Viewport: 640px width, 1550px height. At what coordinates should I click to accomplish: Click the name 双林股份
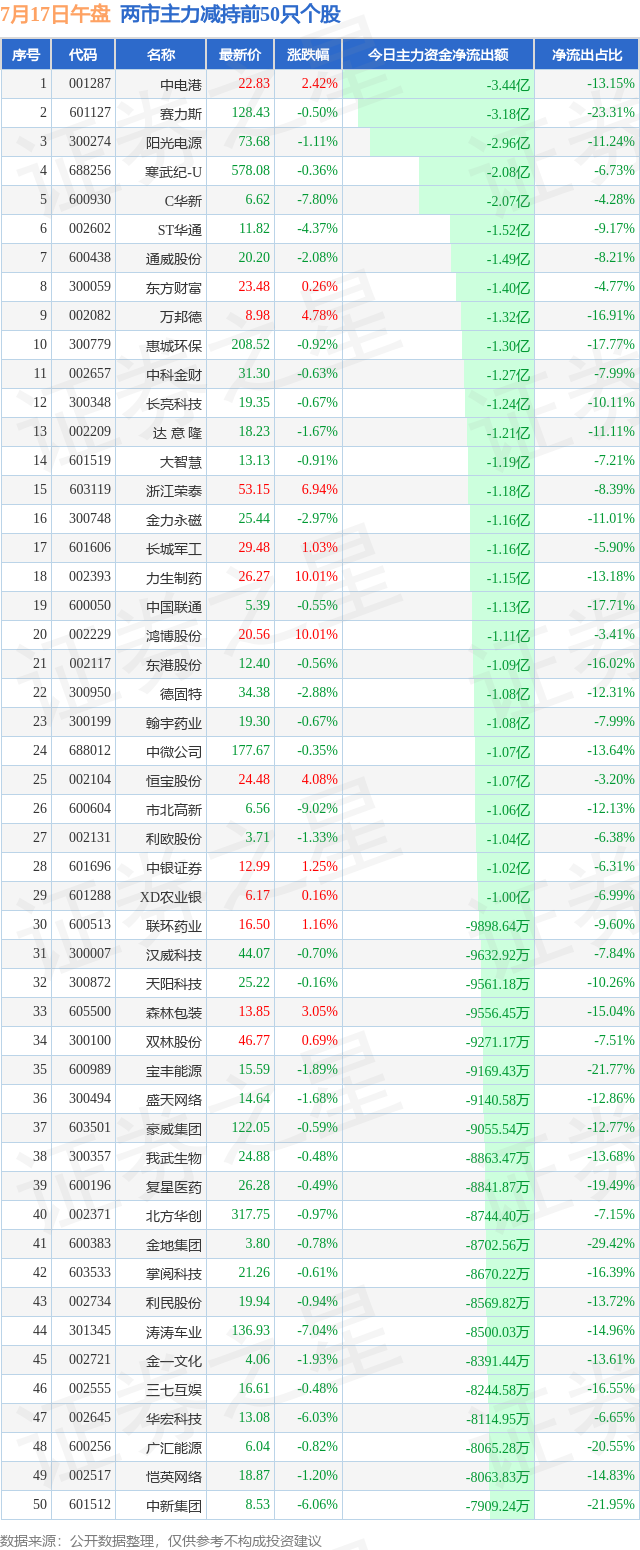coord(174,1041)
